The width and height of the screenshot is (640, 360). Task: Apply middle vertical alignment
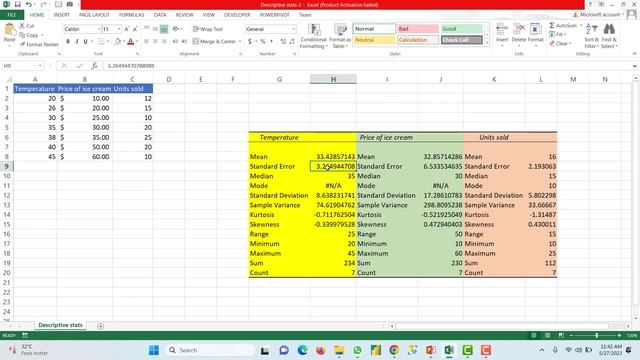[x=155, y=29]
